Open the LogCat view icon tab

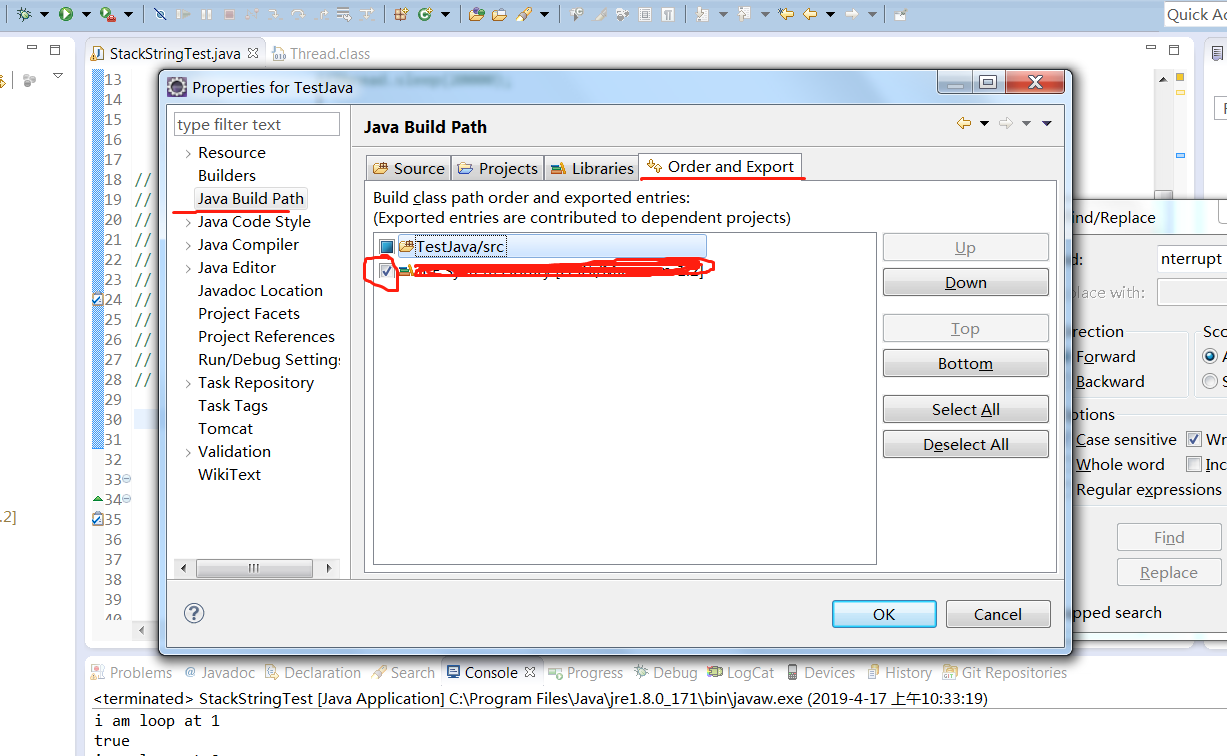click(740, 673)
